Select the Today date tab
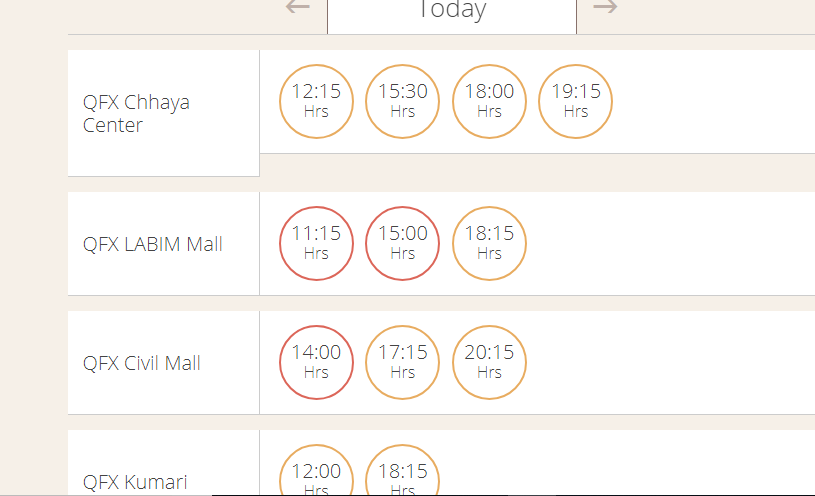815x496 pixels. [452, 16]
